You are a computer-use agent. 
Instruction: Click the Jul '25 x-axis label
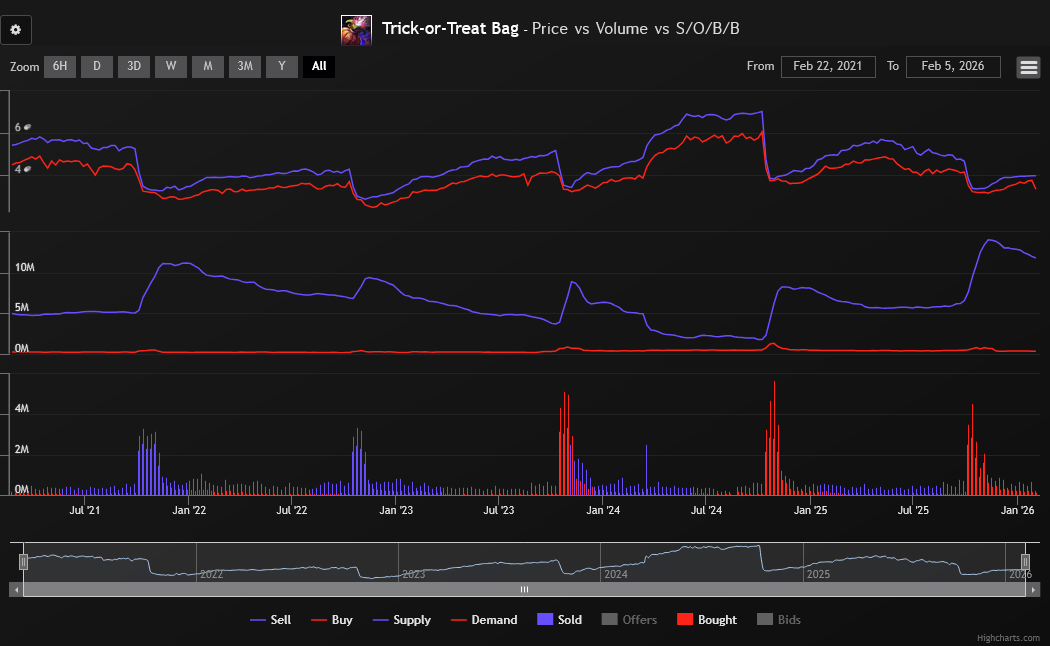coord(913,510)
